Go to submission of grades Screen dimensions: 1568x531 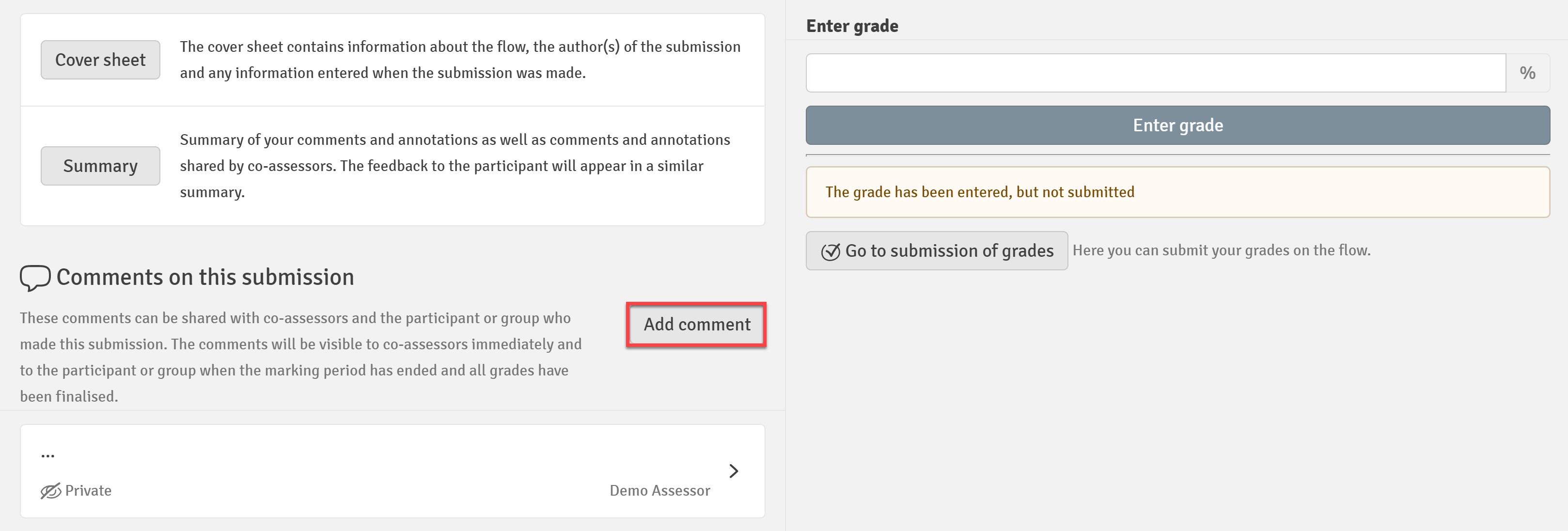click(x=937, y=250)
